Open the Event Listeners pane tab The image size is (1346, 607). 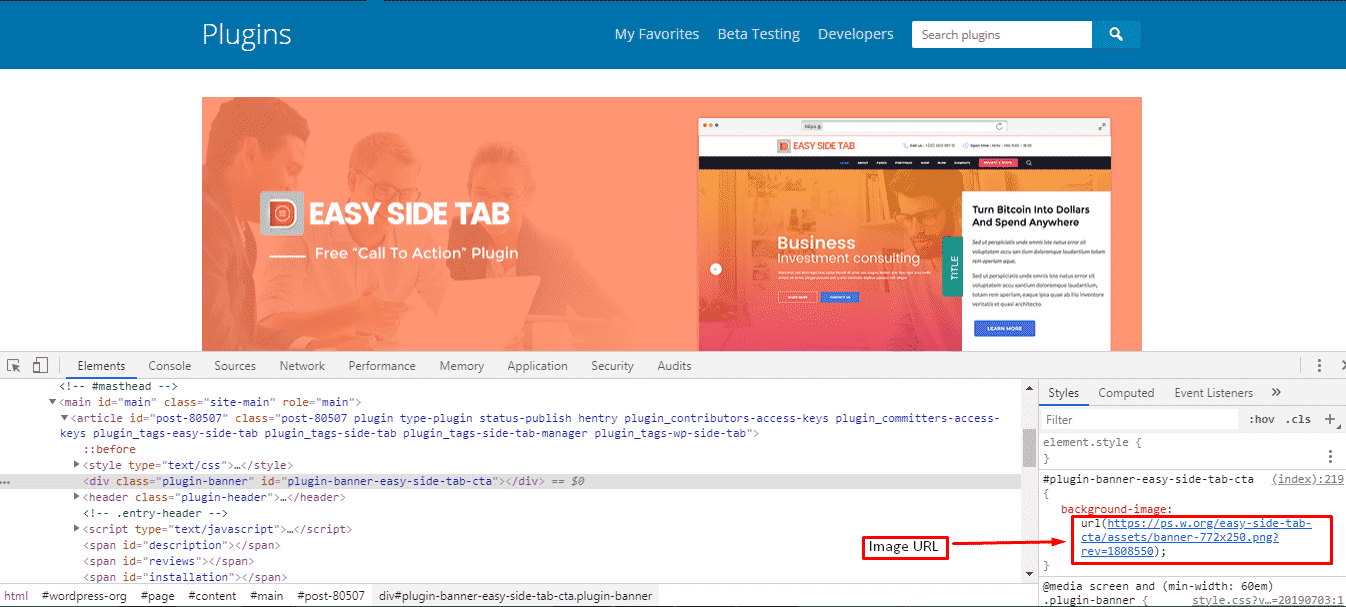(x=1213, y=393)
